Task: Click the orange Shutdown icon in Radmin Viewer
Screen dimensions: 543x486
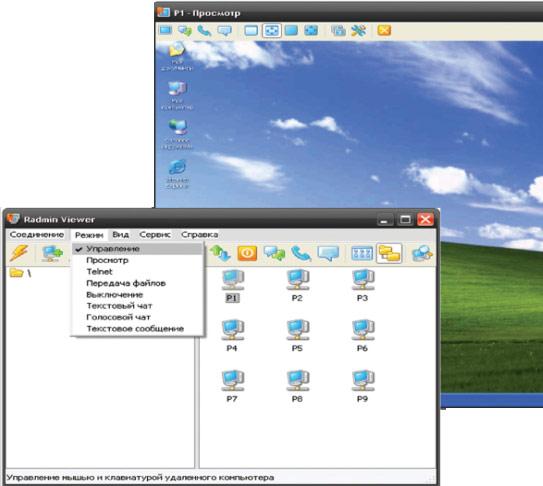Action: coord(247,253)
